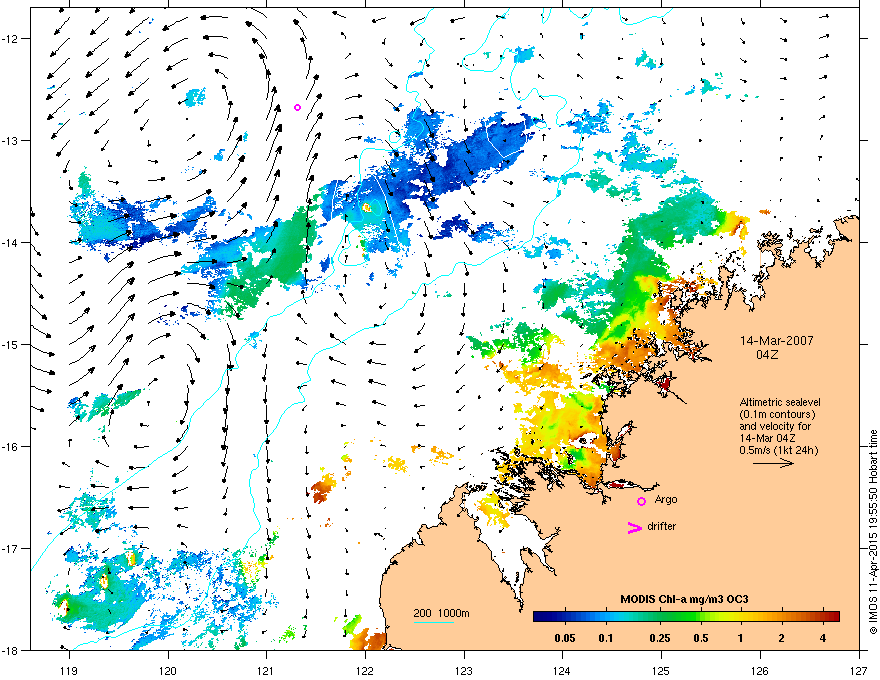The width and height of the screenshot is (880, 680).
Task: Click the cyan depth contour legend line
Action: pos(434,623)
